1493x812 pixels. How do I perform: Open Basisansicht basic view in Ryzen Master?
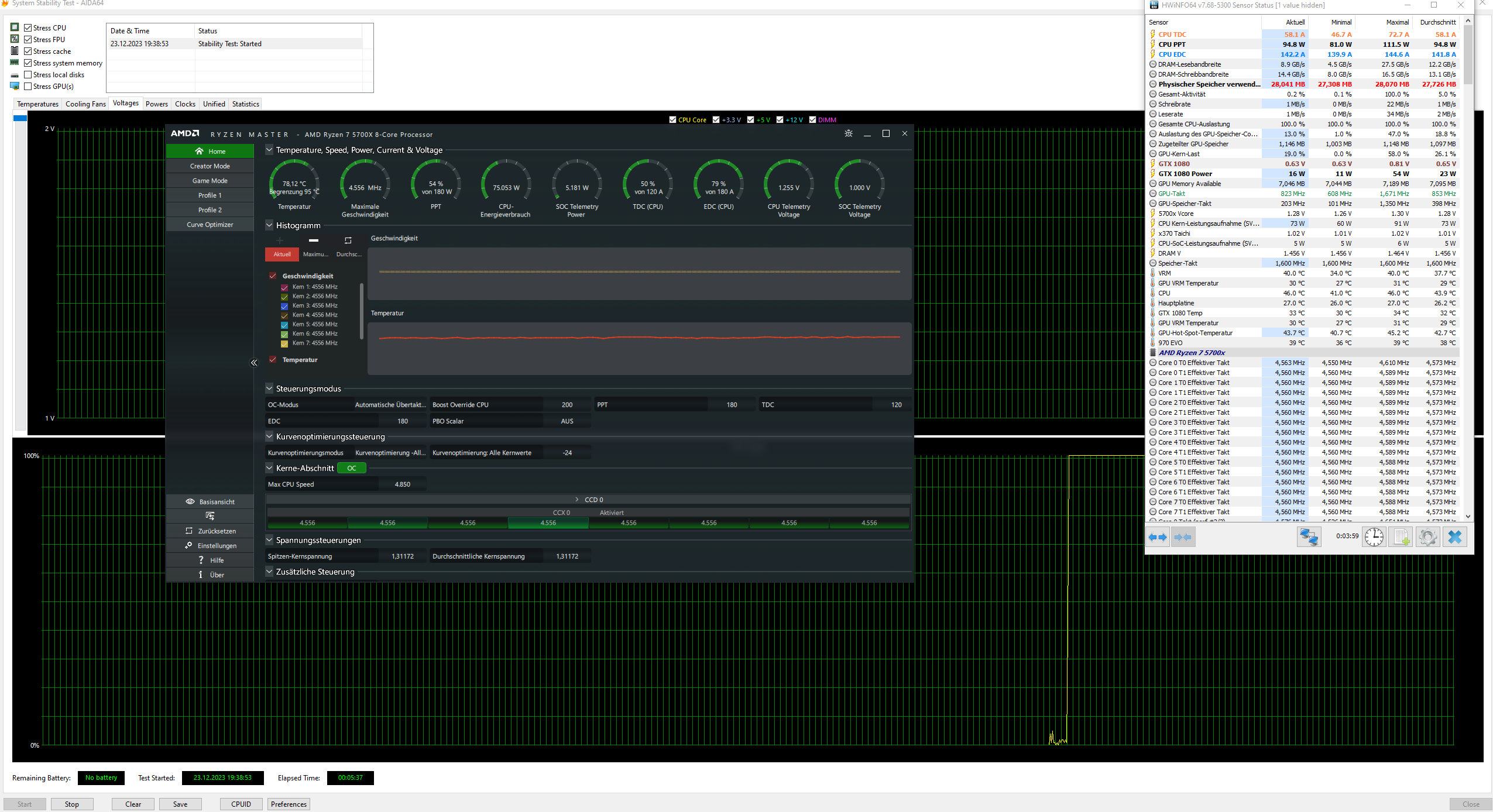coord(210,501)
